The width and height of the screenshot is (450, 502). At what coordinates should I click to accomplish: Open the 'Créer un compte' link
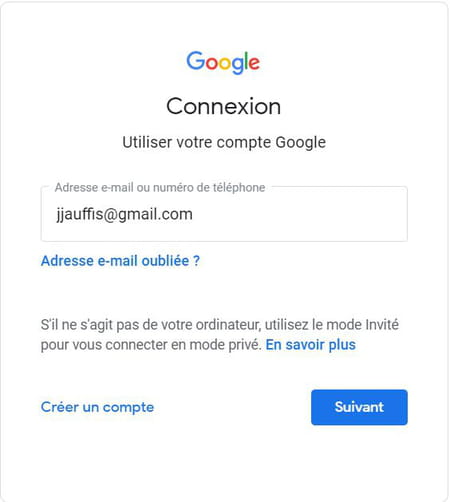[97, 407]
